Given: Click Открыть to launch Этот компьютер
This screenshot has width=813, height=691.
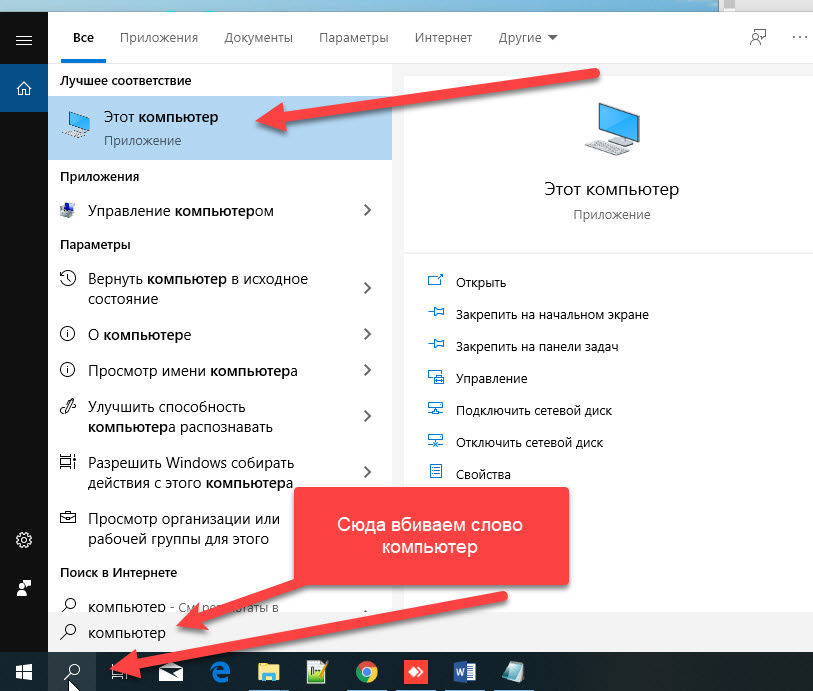Looking at the screenshot, I should click(x=480, y=282).
